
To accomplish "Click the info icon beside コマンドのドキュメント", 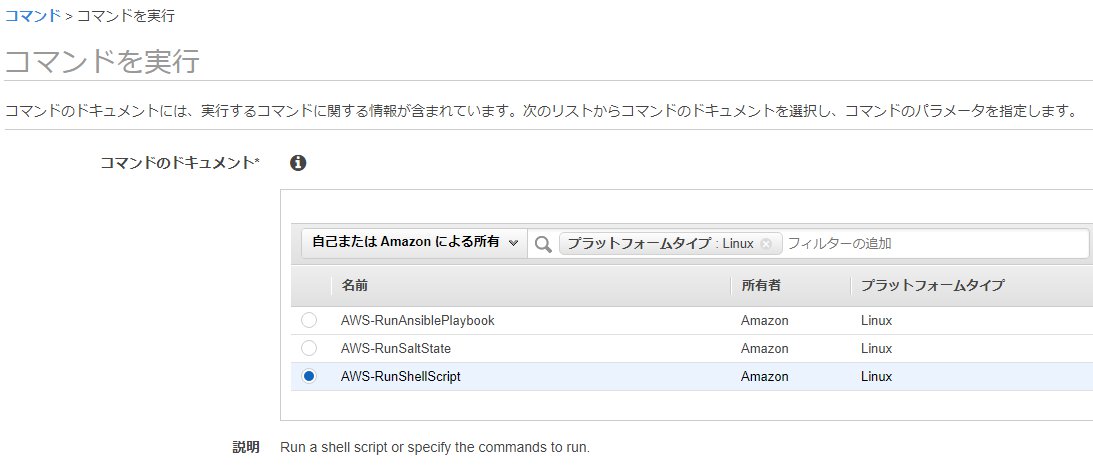I will coord(297,163).
